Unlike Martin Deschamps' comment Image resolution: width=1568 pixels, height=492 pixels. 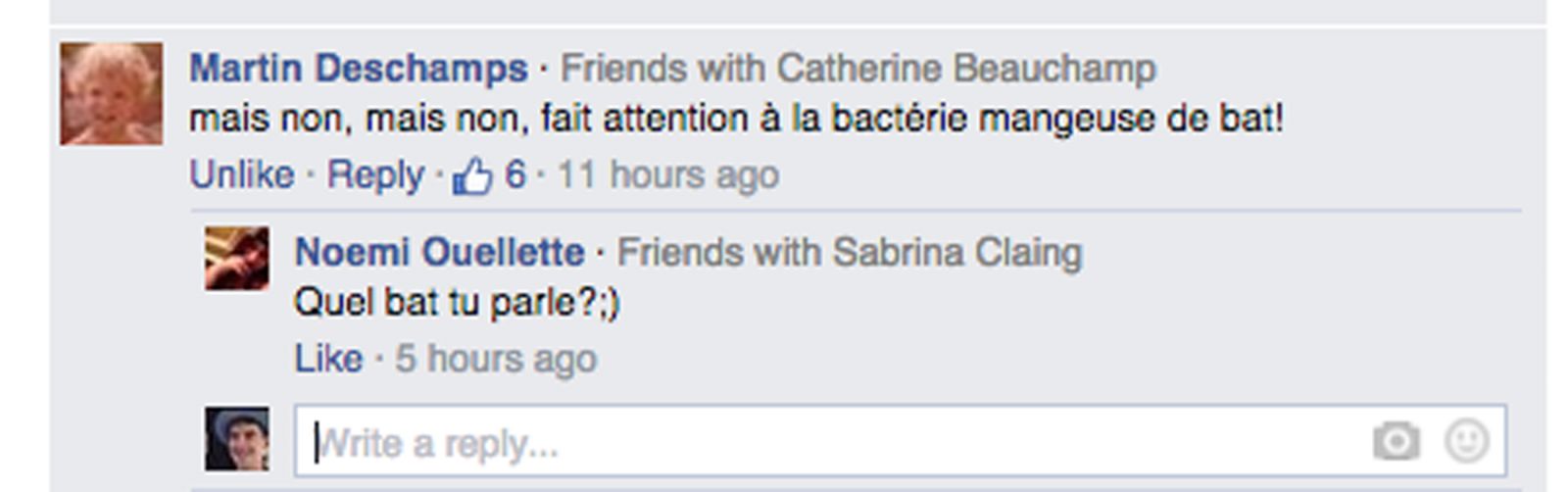tap(241, 175)
